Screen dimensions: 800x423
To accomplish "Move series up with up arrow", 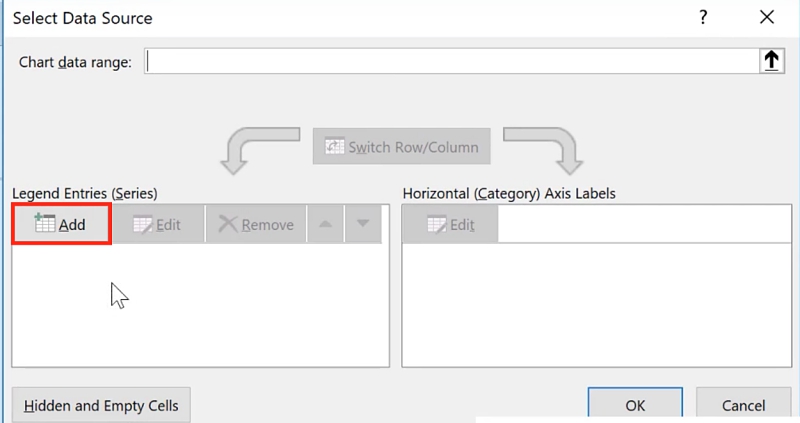I will (x=324, y=224).
